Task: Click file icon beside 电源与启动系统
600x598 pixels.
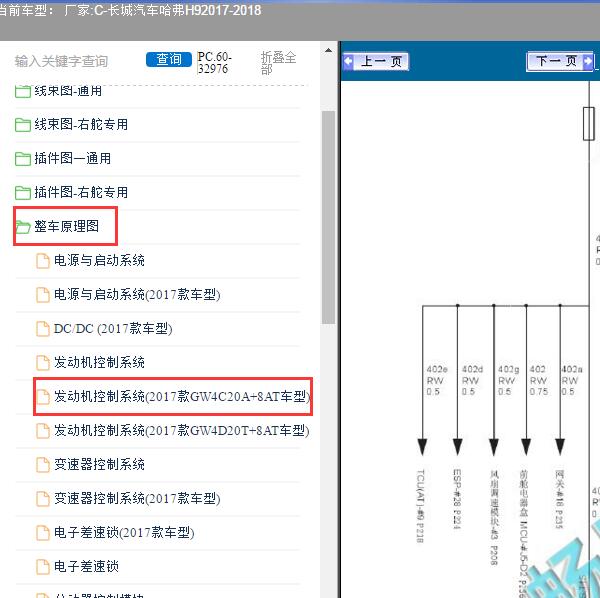Action: pos(42,261)
